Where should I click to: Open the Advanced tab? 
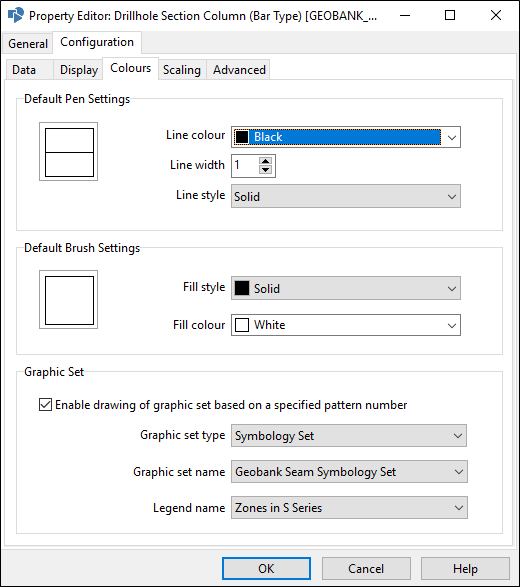[x=239, y=70]
